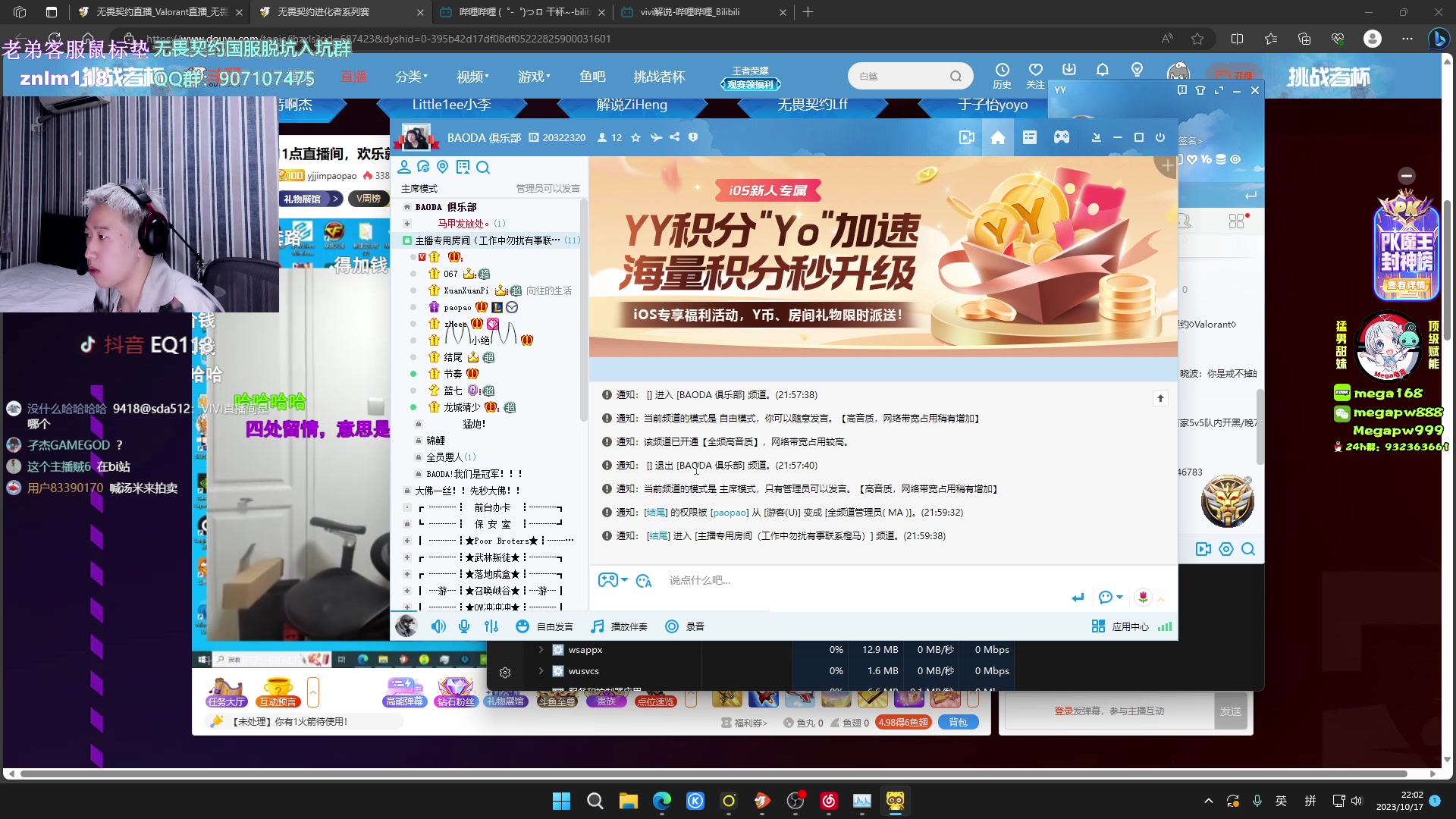Open 分类 dropdown in Douyu navigation
Viewport: 1456px width, 819px height.
(x=411, y=77)
